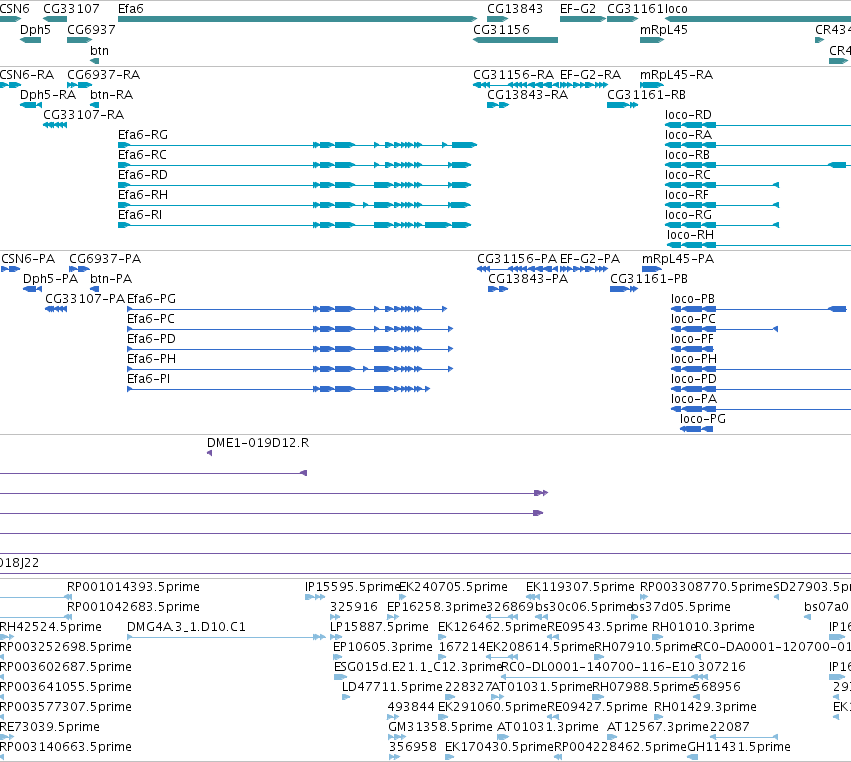Click transcript CSN6-RA
The height and width of the screenshot is (762, 851).
click(x=27, y=75)
